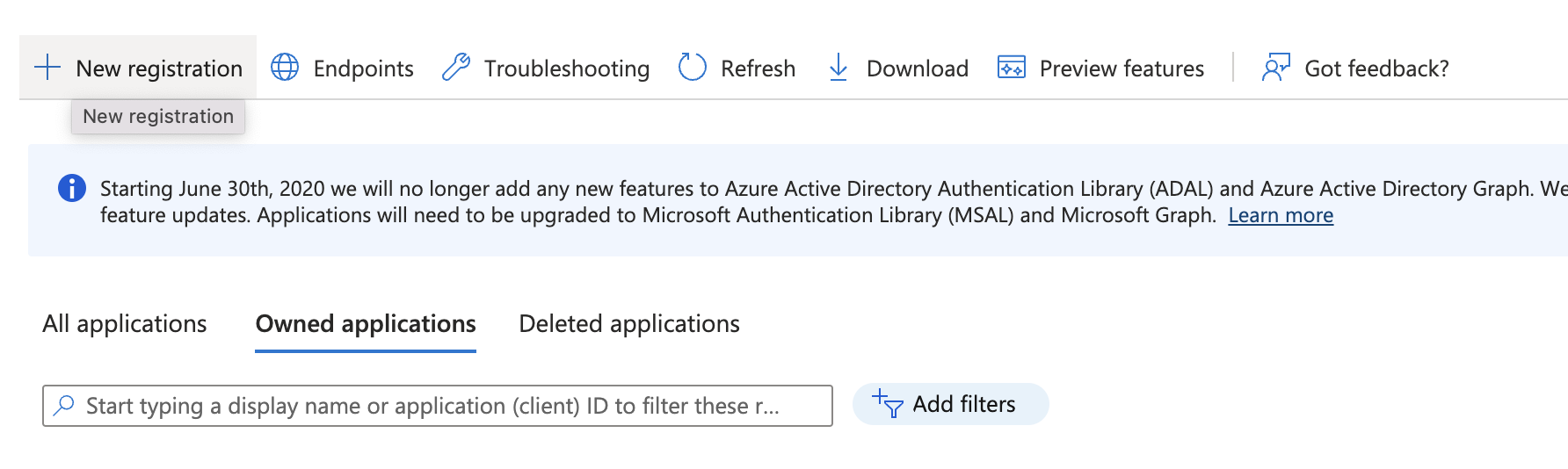
Task: Click the Troubleshooting wrench icon
Action: click(x=455, y=68)
